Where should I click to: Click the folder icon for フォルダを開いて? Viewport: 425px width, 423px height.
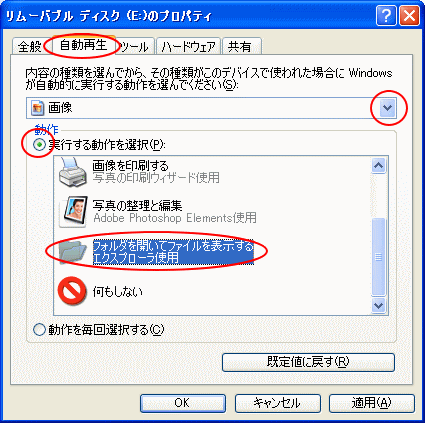[x=73, y=252]
